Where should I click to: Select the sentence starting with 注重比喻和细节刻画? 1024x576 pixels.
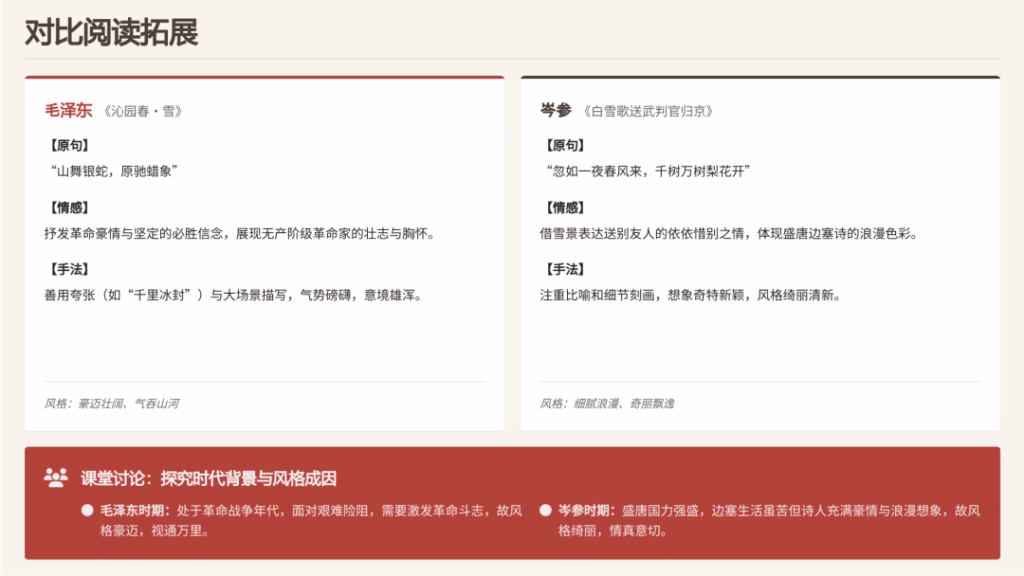tap(690, 295)
